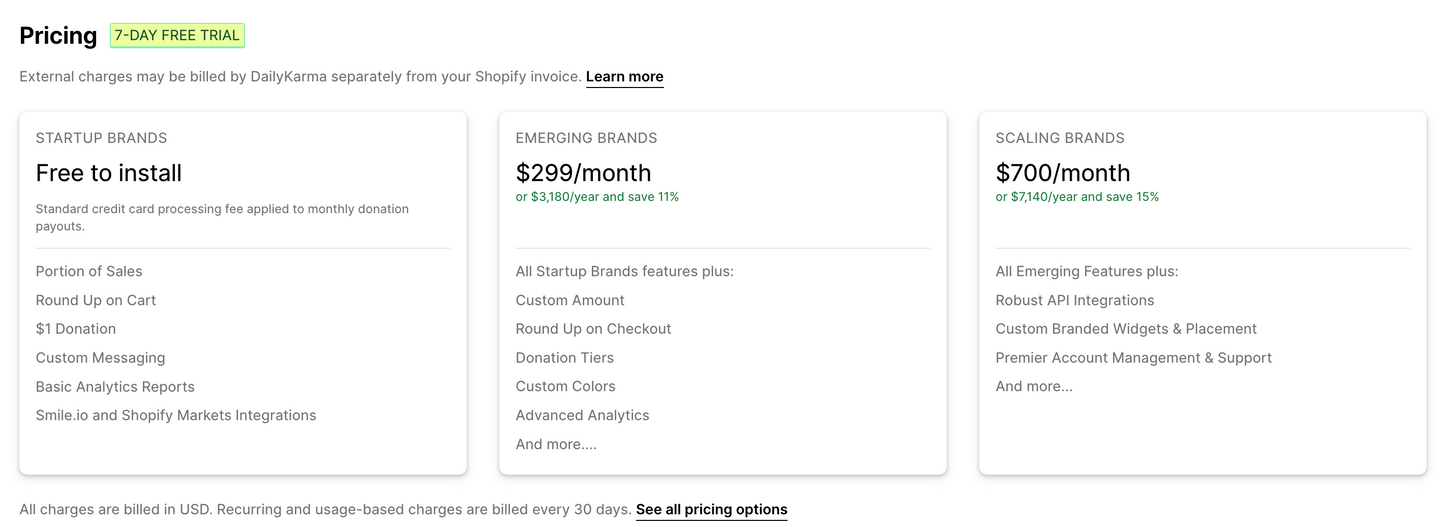
Task: Click the Smile.io and Shopify Markets Integrations item
Action: 176,415
